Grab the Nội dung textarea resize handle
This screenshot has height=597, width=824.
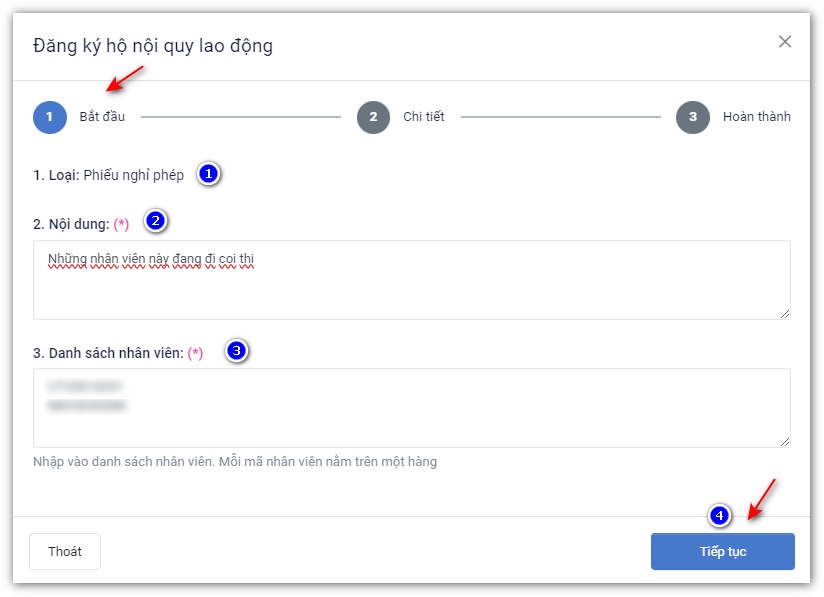[785, 314]
